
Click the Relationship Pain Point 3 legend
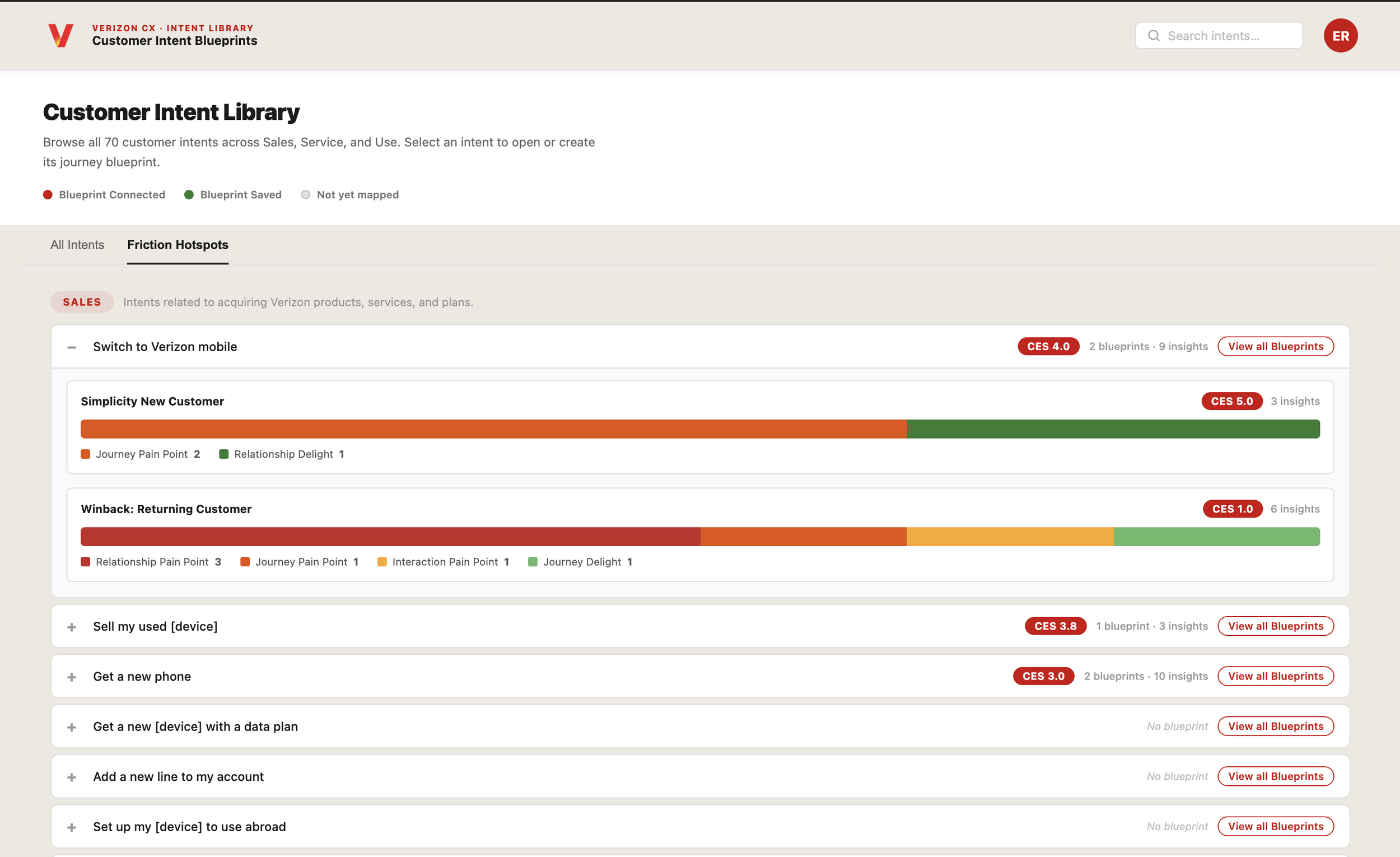(x=151, y=562)
